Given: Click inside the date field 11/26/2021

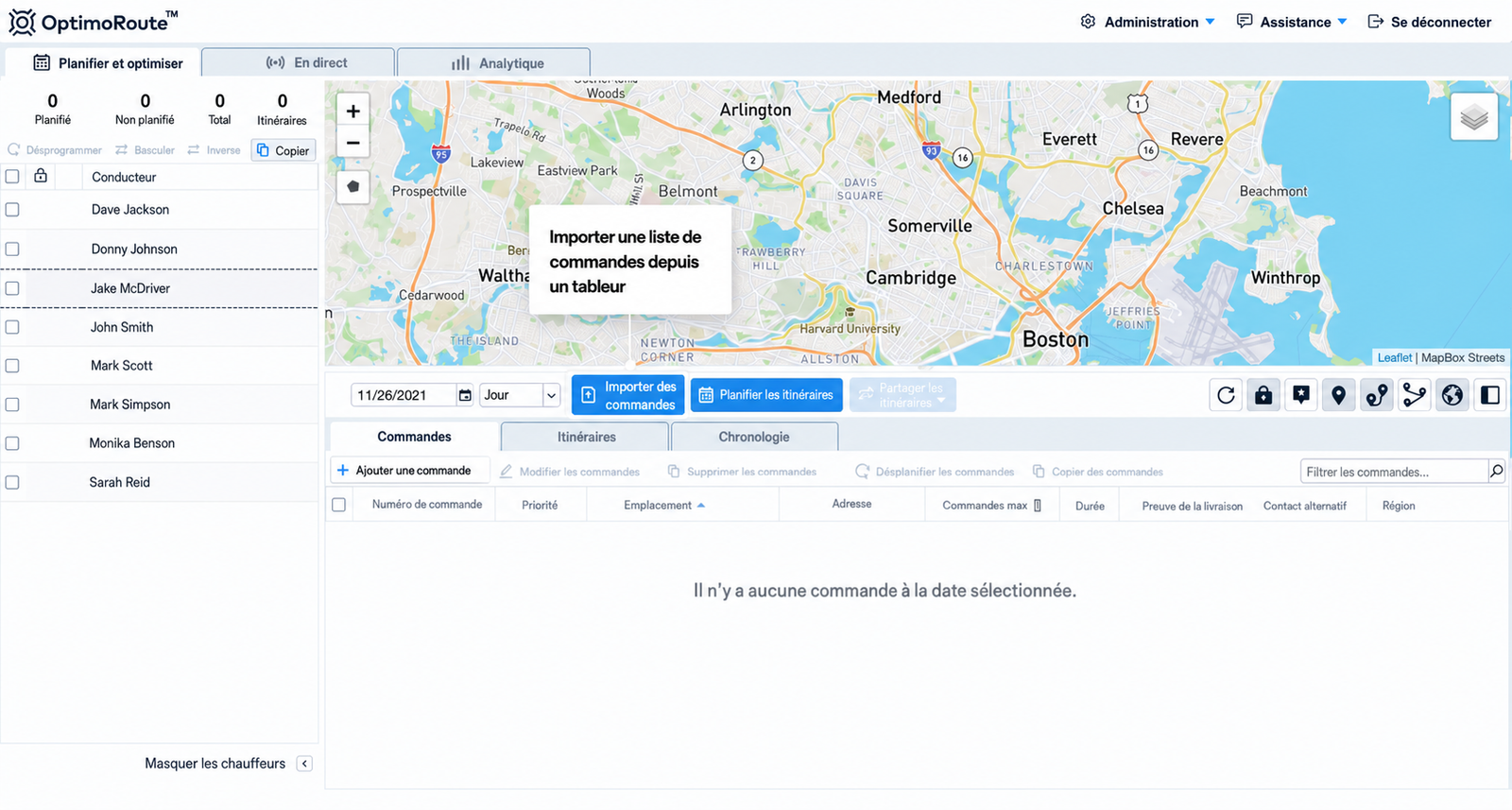Looking at the screenshot, I should (x=404, y=395).
